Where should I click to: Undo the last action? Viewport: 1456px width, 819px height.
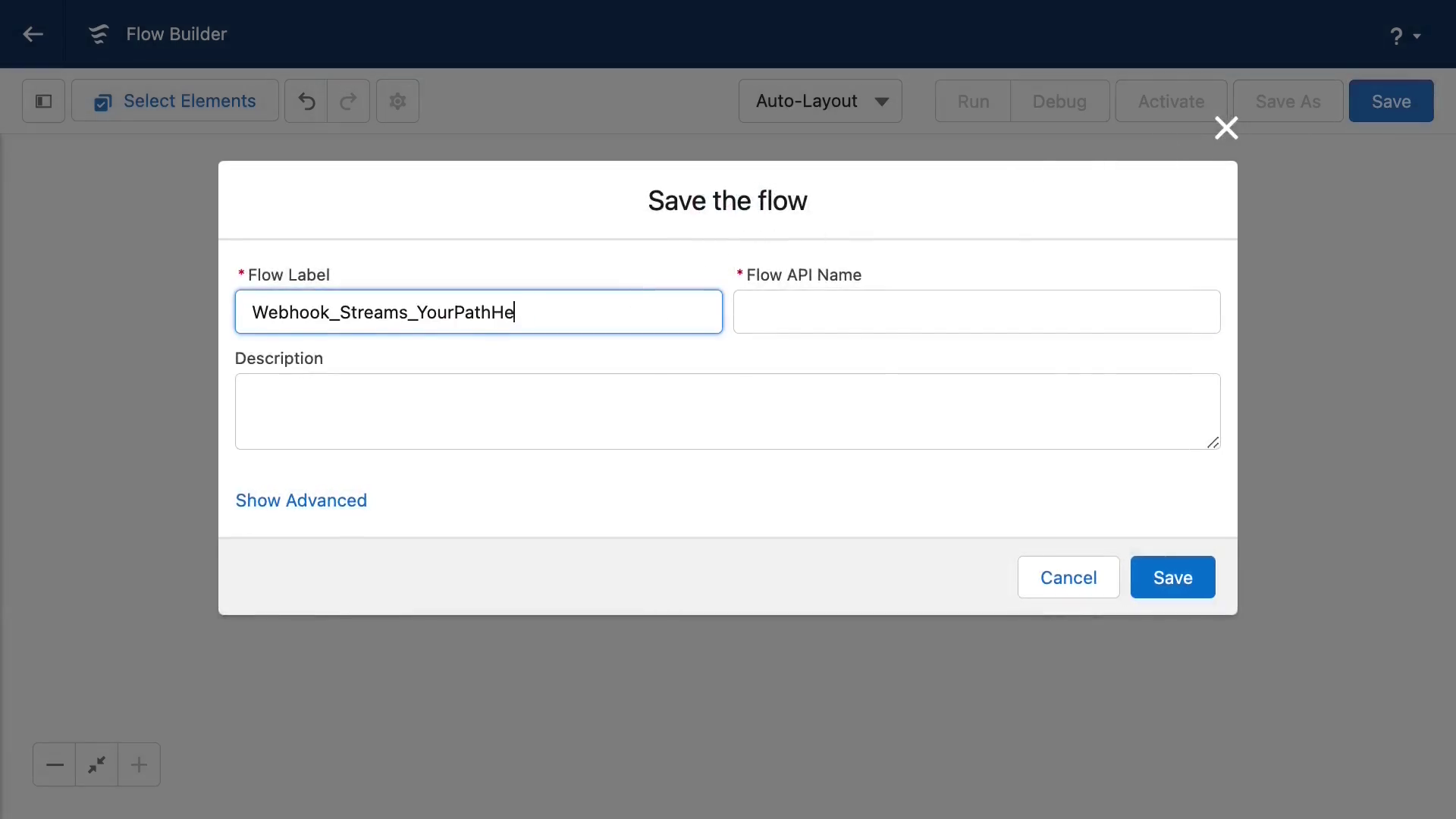pyautogui.click(x=306, y=101)
